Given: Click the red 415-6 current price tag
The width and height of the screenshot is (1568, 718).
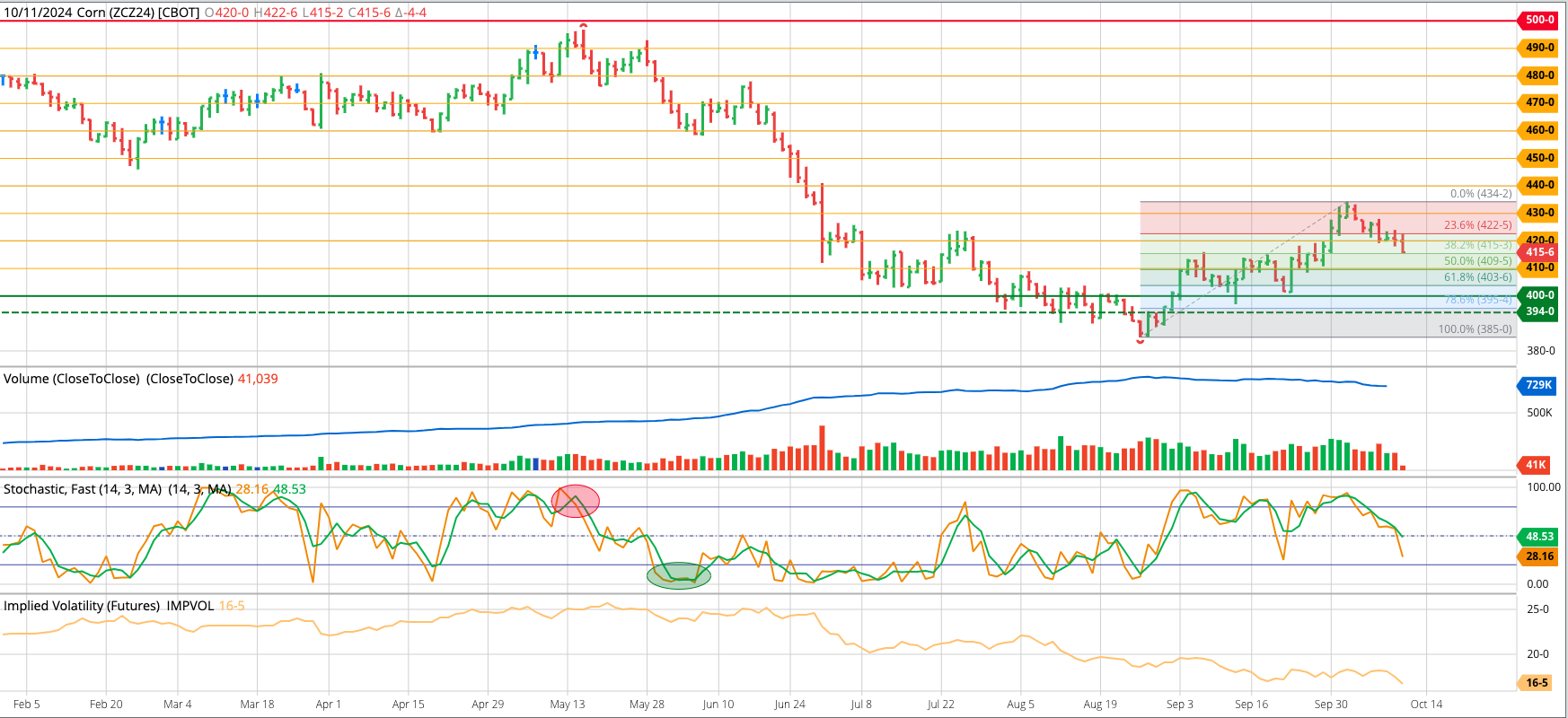Looking at the screenshot, I should [x=1539, y=252].
